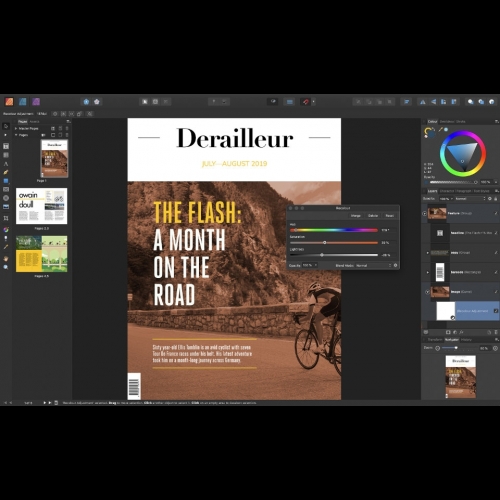Select the Place Image tool

[x=6, y=207]
